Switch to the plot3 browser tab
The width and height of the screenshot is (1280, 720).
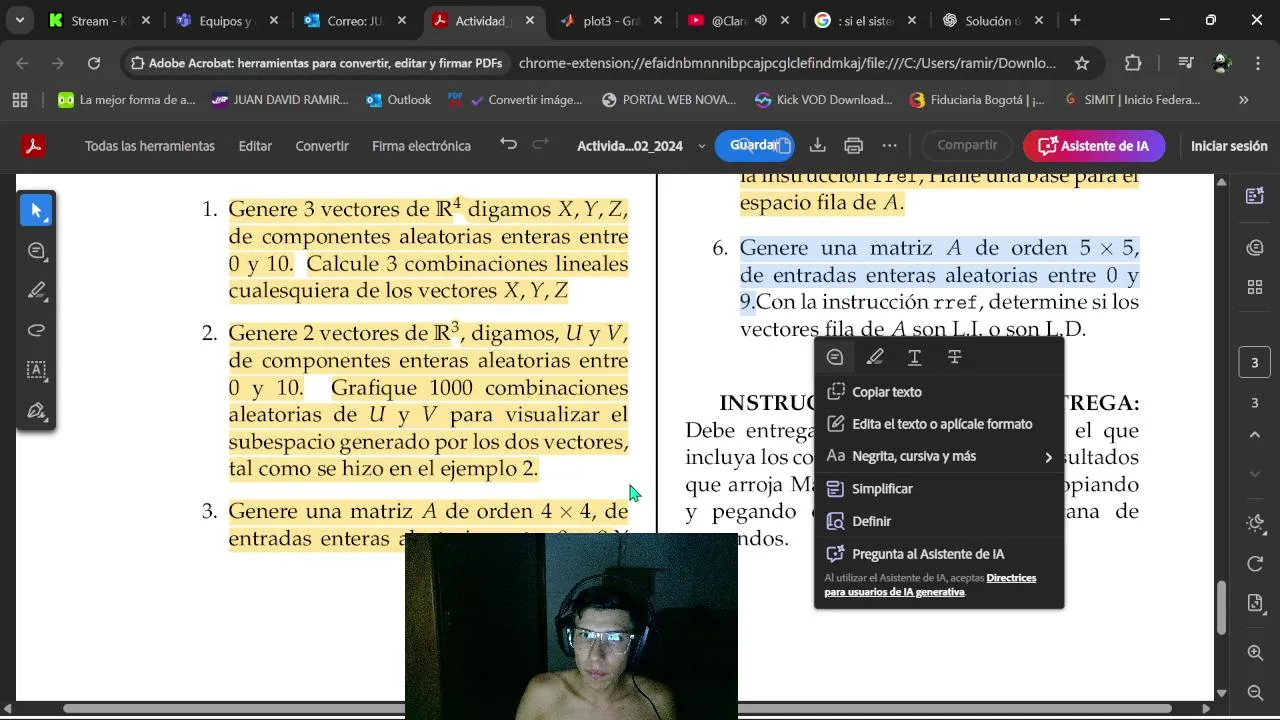(612, 20)
